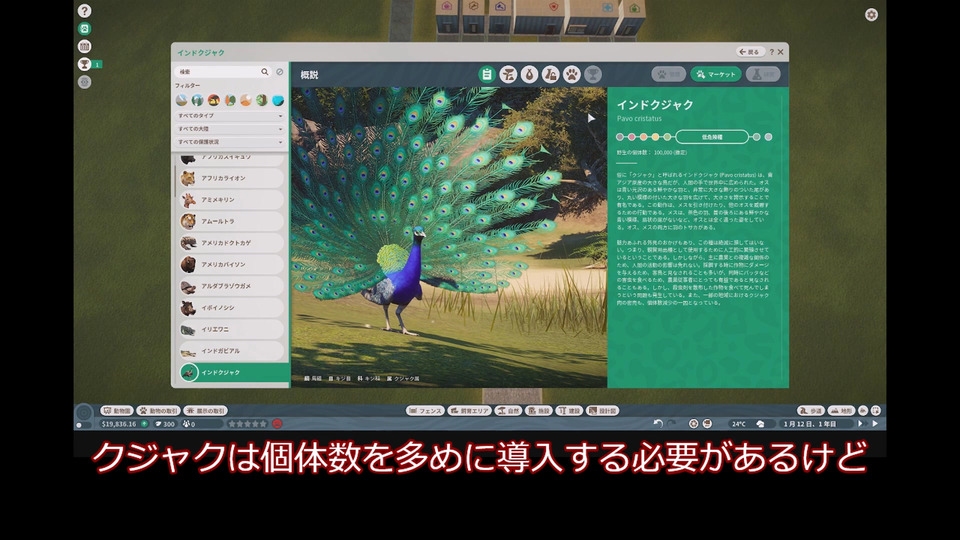Select インドガビアル in the animal list
The height and width of the screenshot is (540, 960).
click(x=232, y=351)
